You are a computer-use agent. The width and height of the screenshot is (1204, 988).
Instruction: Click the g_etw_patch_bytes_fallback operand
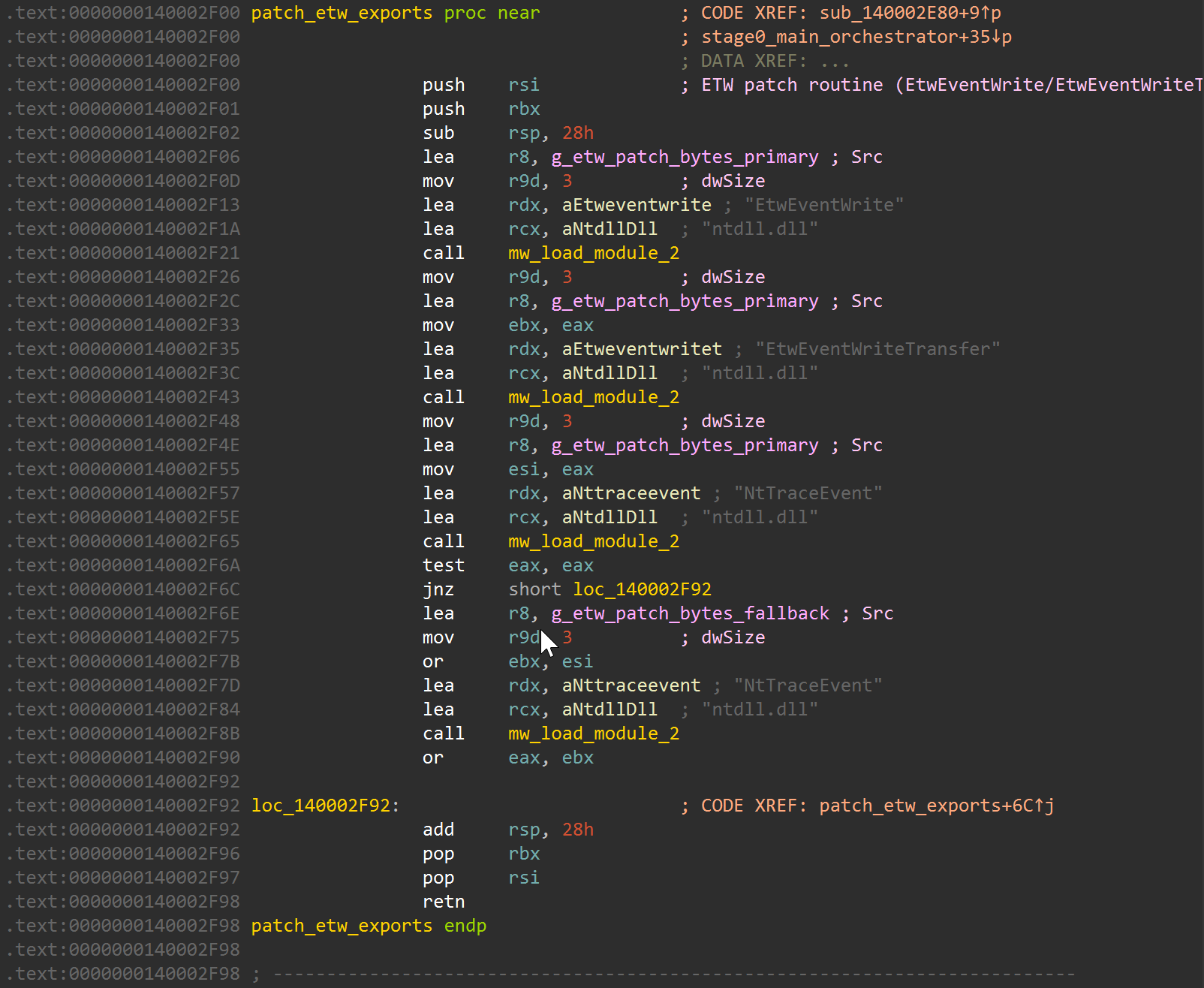(x=691, y=613)
